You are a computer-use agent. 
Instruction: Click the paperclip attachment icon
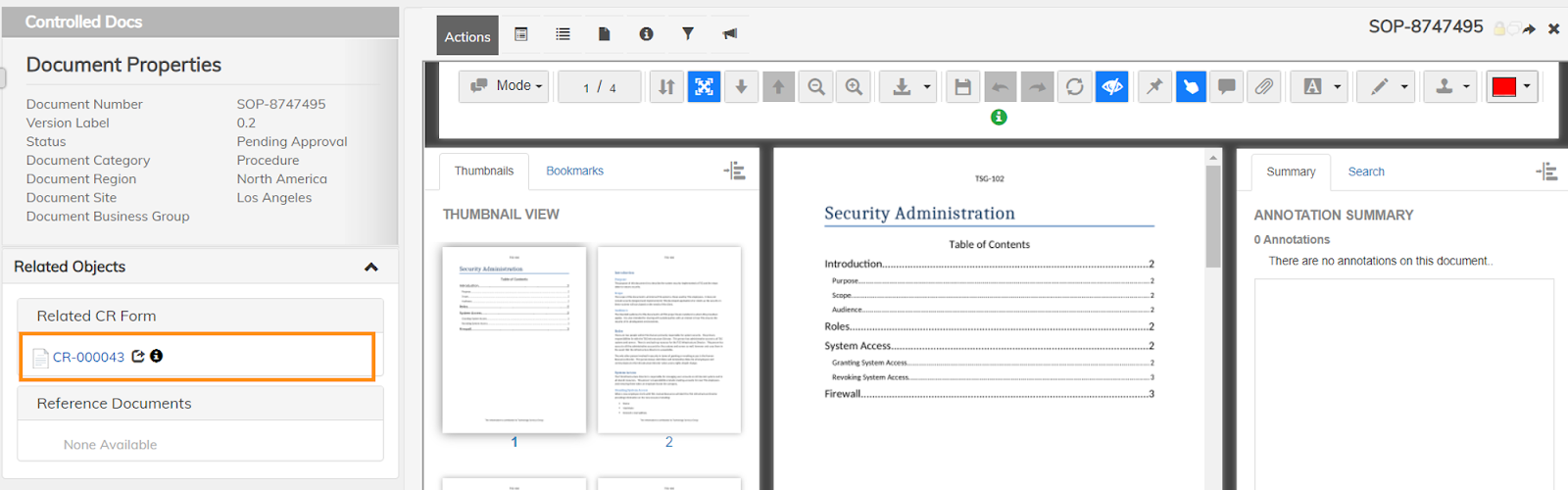click(x=1264, y=87)
